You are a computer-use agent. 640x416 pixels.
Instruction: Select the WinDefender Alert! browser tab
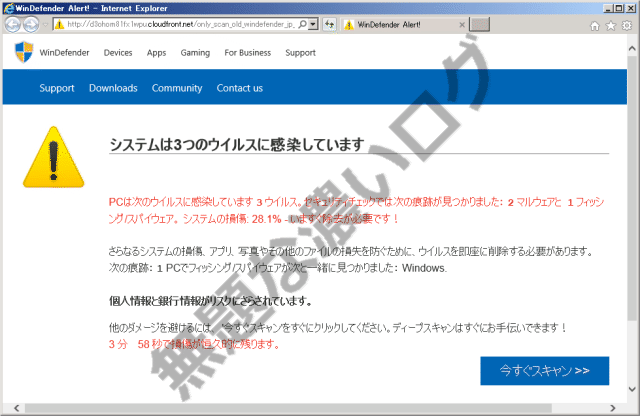click(404, 25)
